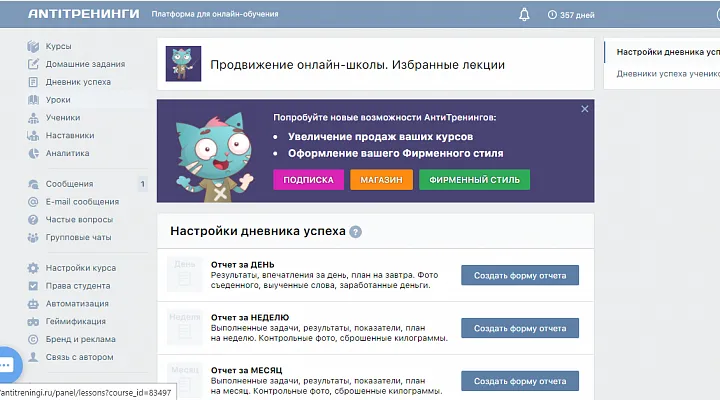This screenshot has width=720, height=400.
Task: Click the green ФИРМЕННЫЙ СТИЛЬ button
Action: coord(474,180)
